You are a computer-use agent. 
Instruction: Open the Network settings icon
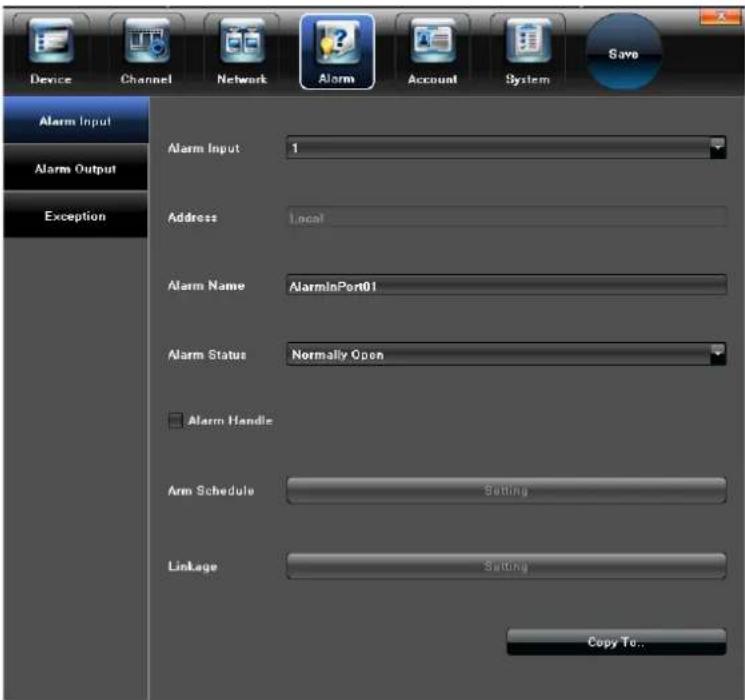[241, 51]
